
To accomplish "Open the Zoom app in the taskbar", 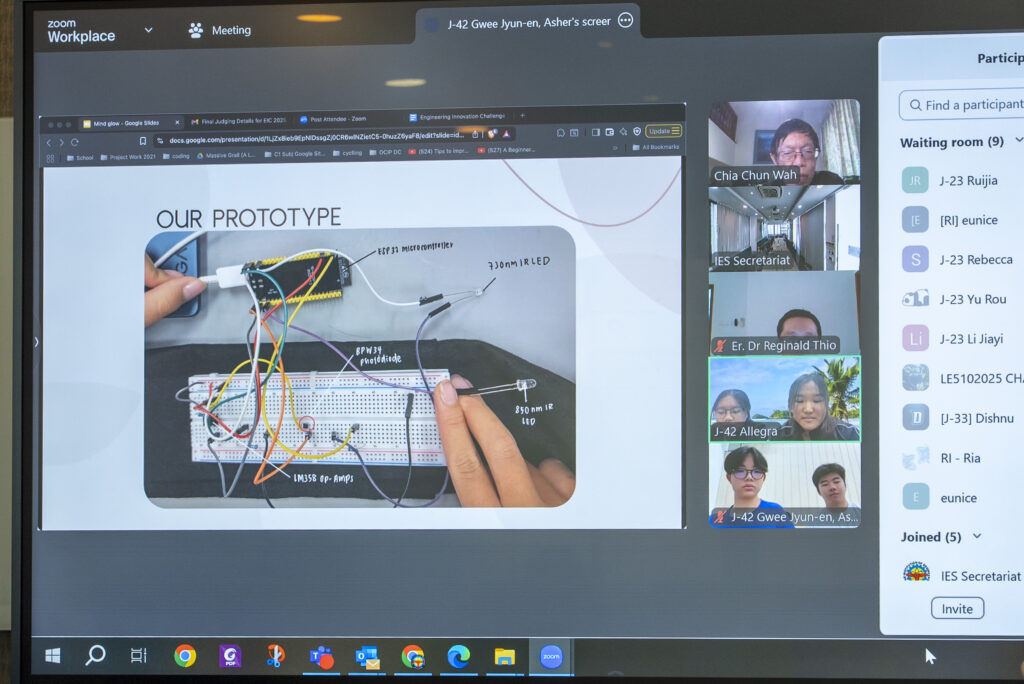I will coord(551,657).
